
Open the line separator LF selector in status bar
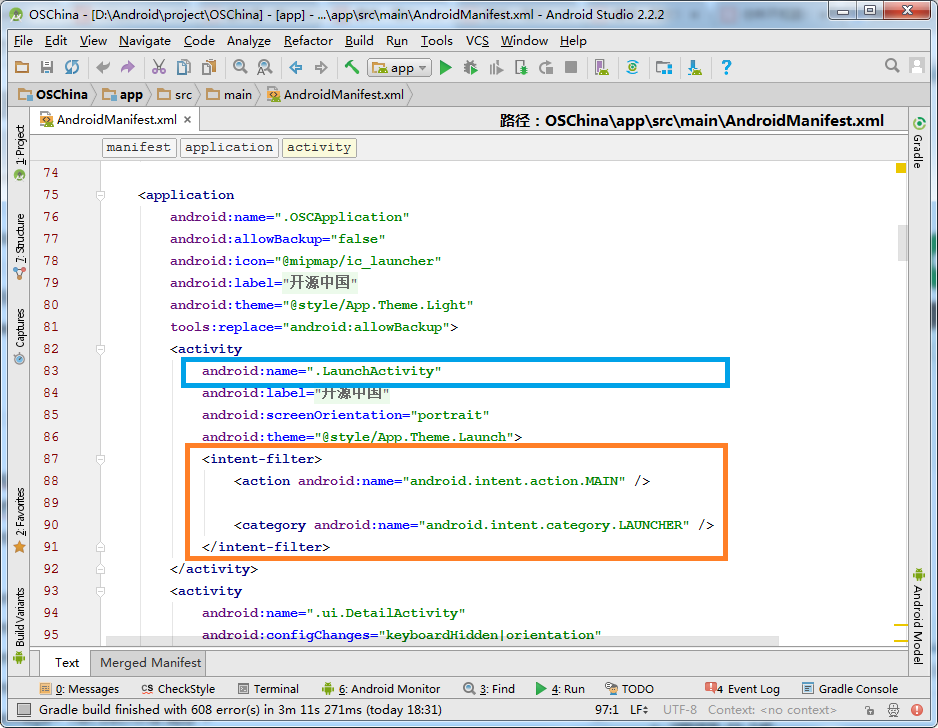[x=639, y=709]
